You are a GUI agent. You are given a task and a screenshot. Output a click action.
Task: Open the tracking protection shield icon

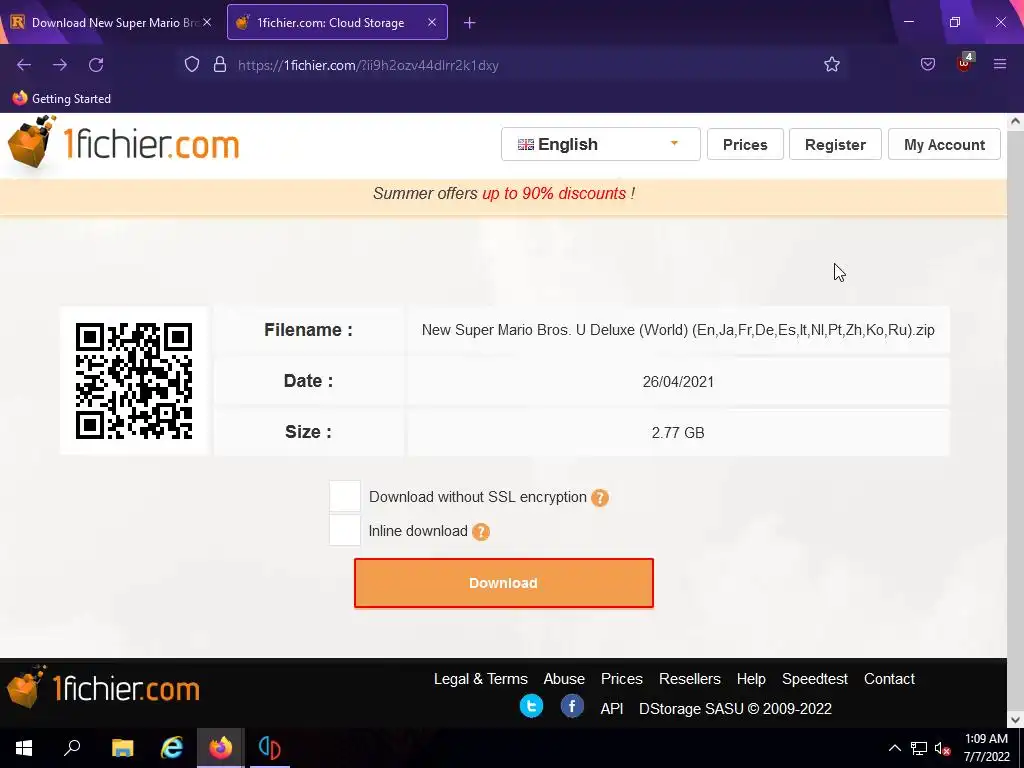[191, 65]
